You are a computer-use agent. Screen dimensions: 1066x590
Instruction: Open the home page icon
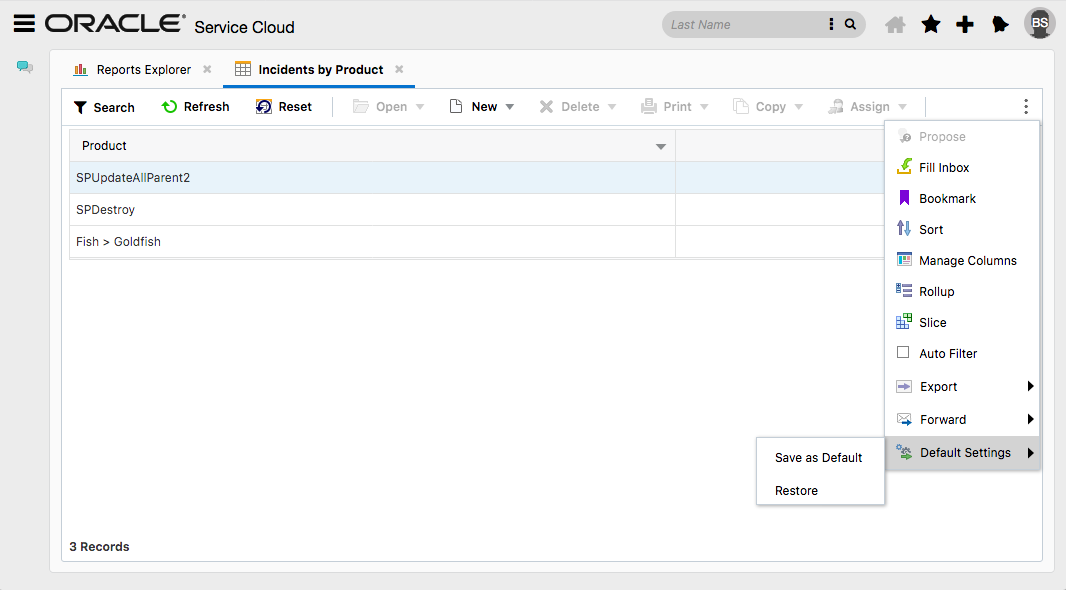pos(895,25)
